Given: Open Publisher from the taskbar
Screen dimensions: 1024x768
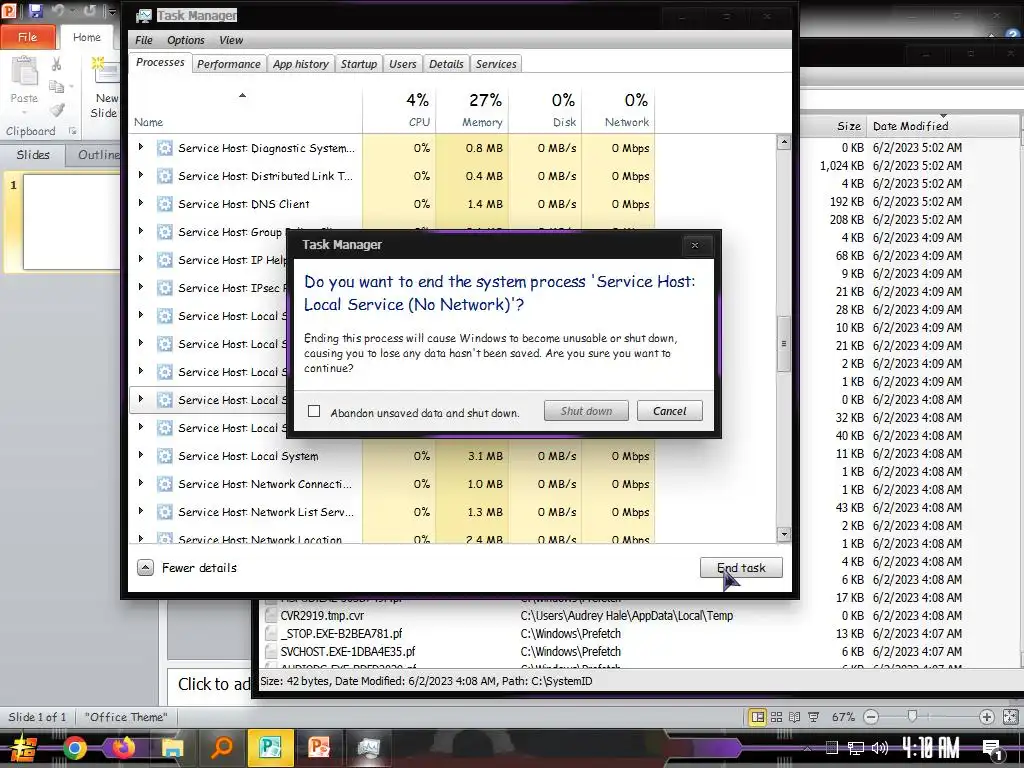Looking at the screenshot, I should point(270,747).
